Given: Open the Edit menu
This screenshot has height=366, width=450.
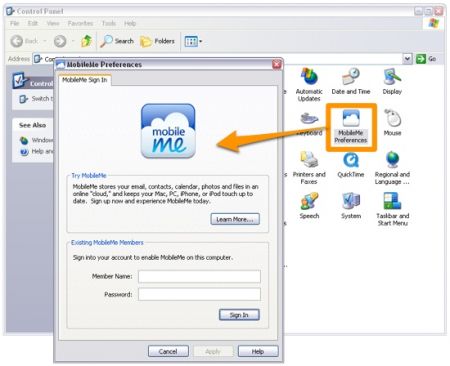Looking at the screenshot, I should 33,23.
